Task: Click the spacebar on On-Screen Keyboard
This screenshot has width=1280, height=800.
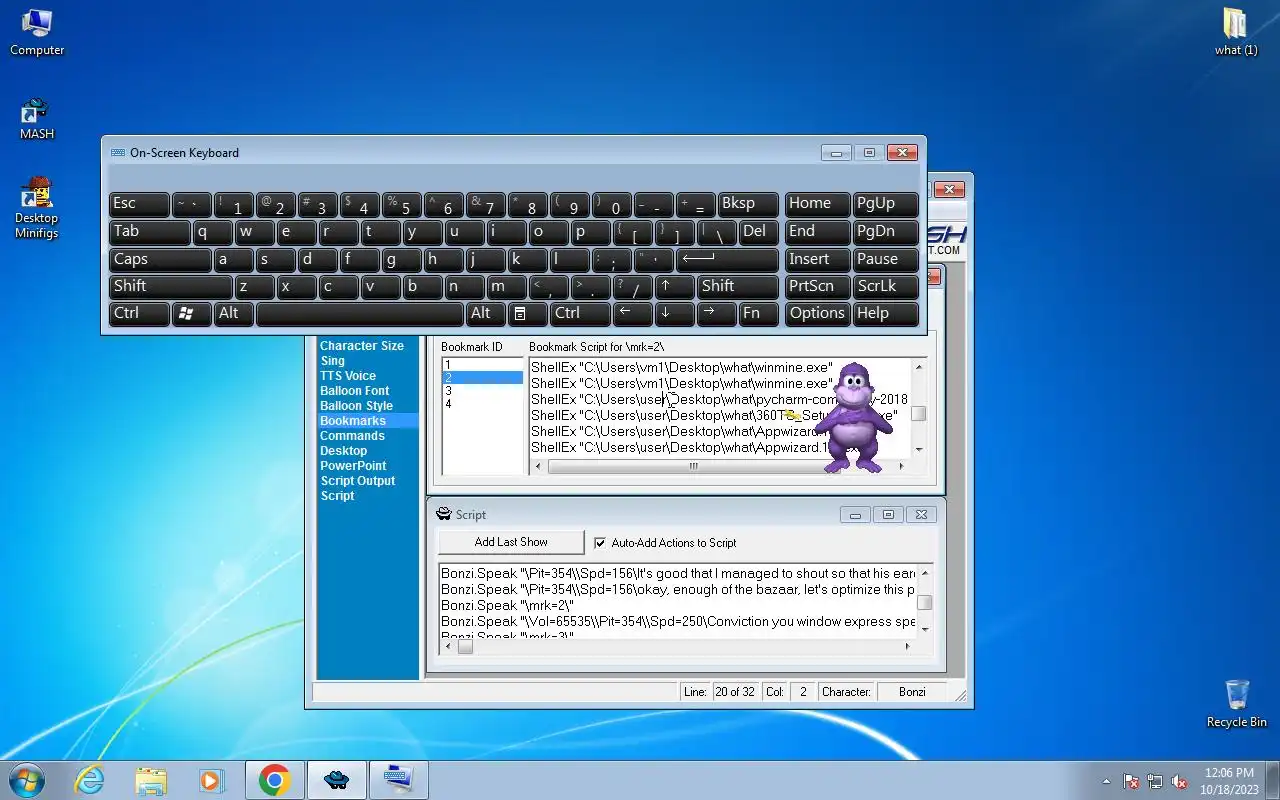Action: [359, 313]
